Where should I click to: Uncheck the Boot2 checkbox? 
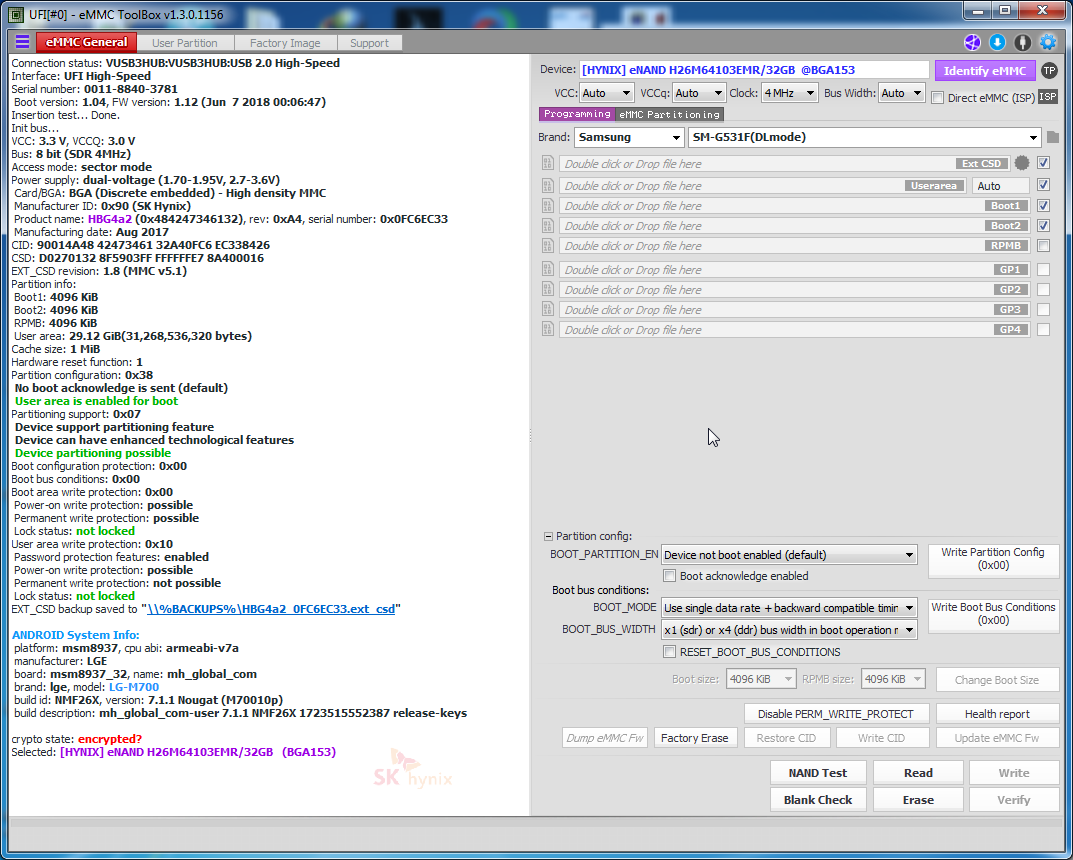tap(1043, 225)
